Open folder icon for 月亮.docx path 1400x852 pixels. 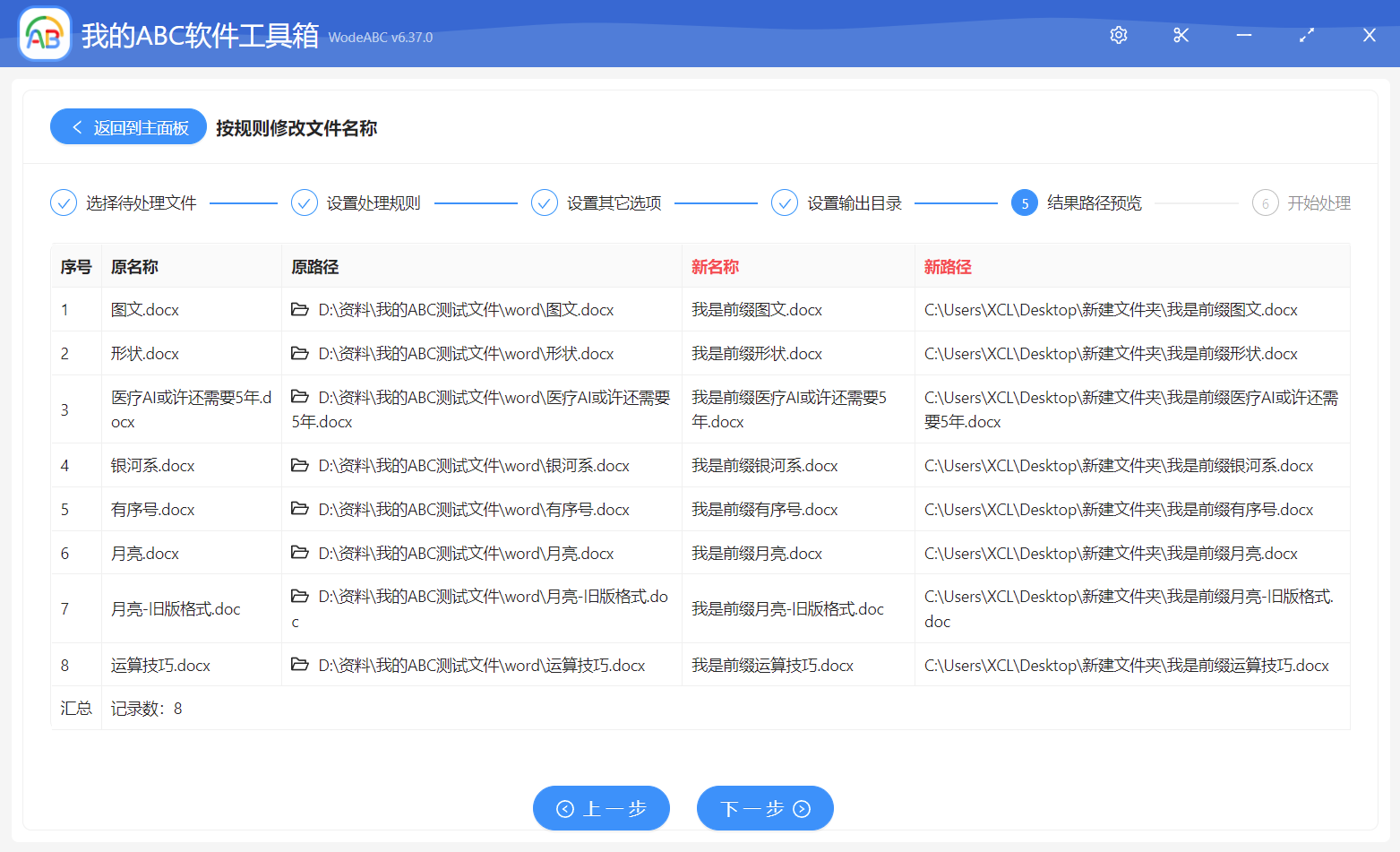coord(300,554)
